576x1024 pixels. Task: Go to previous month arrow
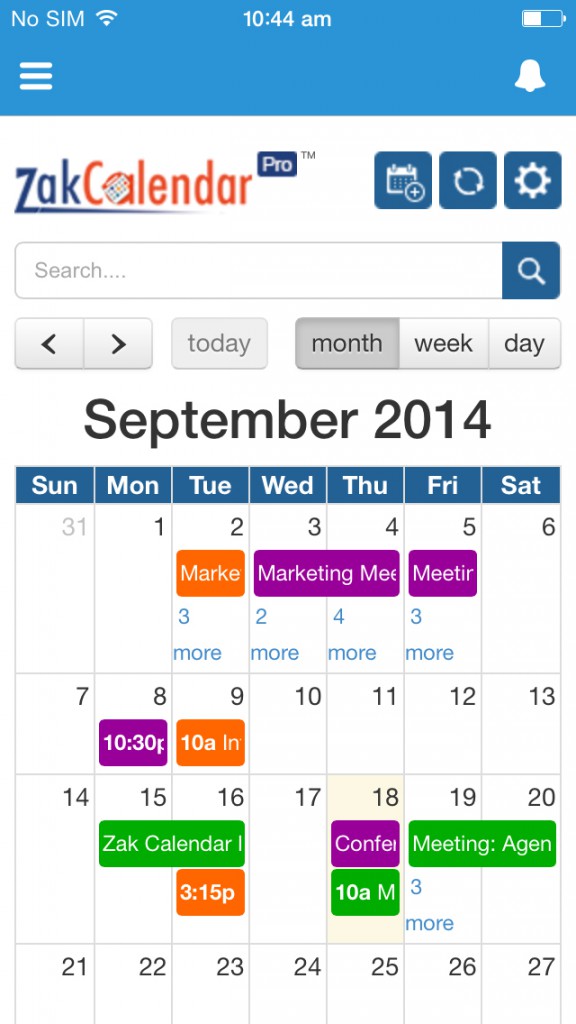(49, 344)
